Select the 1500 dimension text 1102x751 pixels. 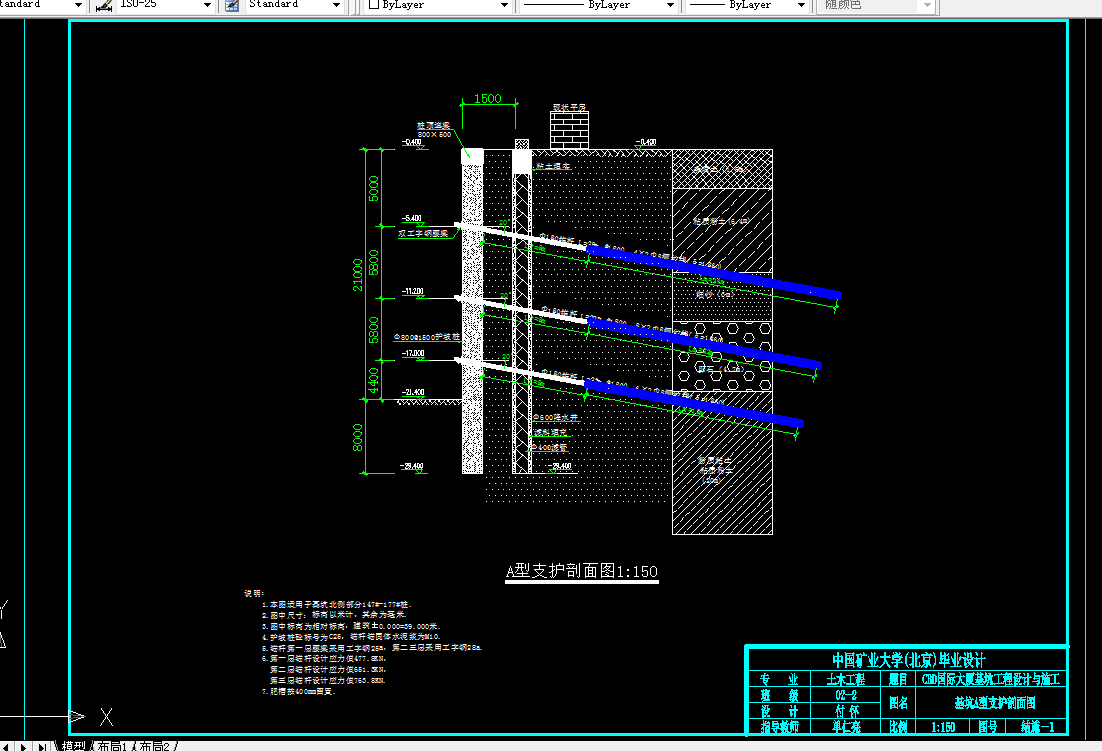click(488, 99)
